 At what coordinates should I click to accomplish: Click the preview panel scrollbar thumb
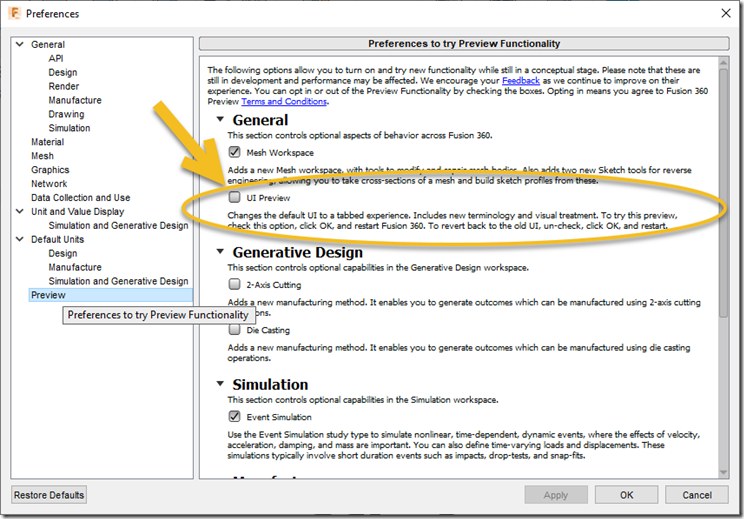click(723, 192)
